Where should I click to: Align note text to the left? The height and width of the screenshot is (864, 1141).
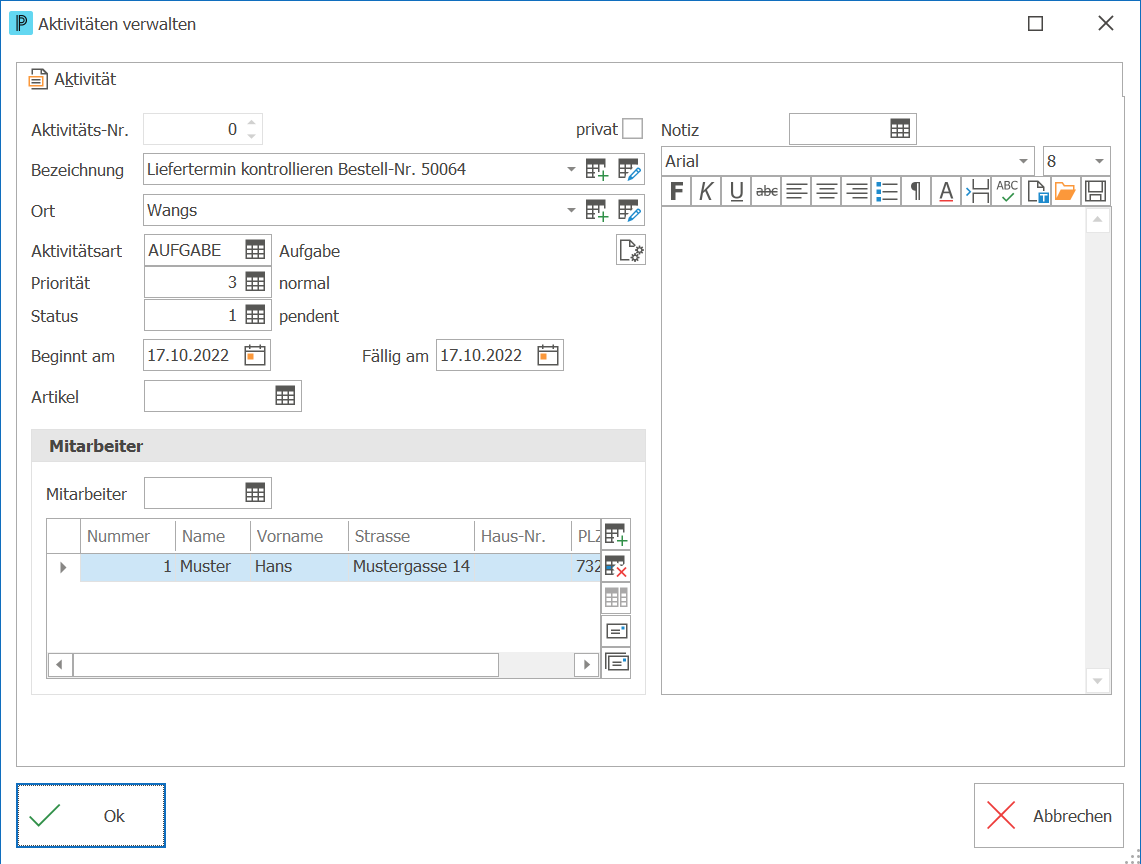coord(796,191)
